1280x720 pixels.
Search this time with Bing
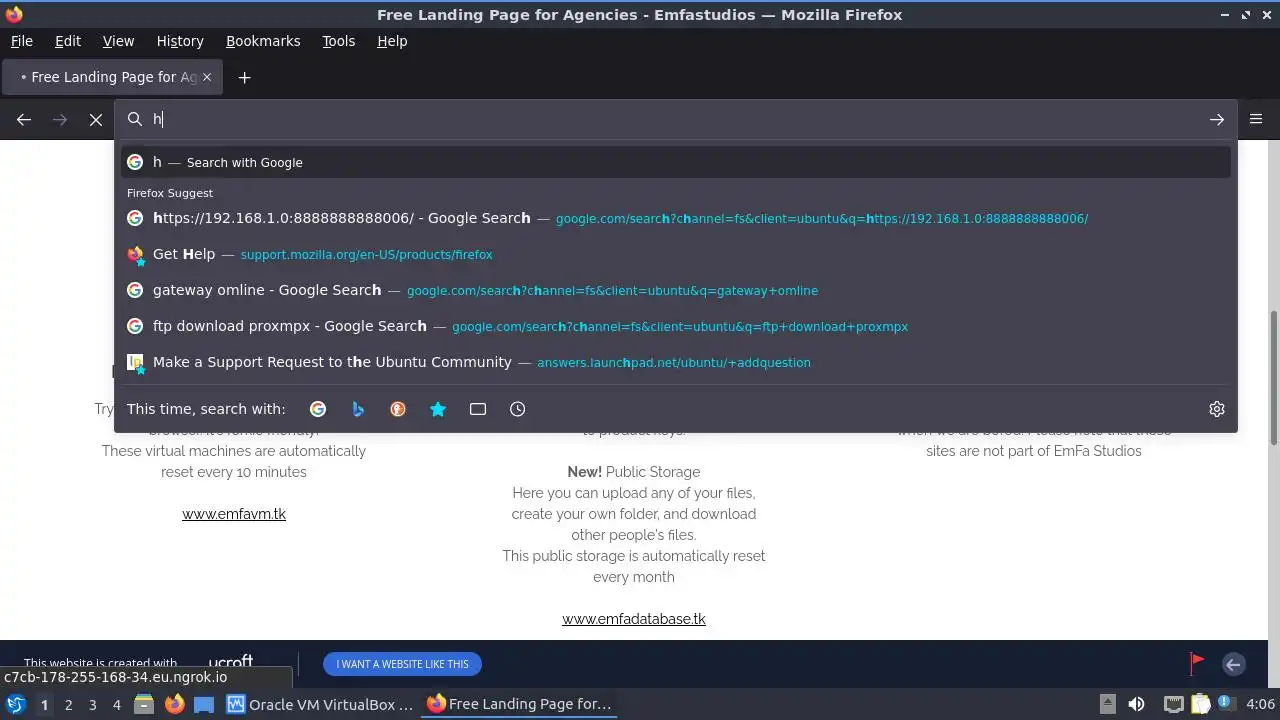click(x=358, y=409)
